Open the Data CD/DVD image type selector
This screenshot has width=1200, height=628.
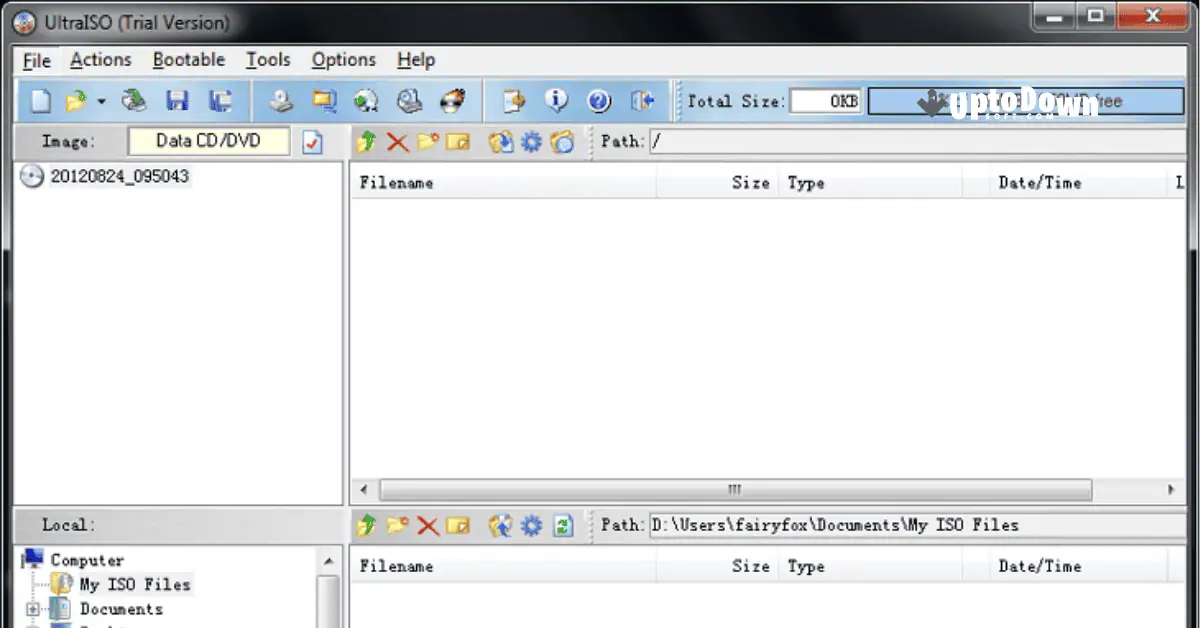[208, 141]
